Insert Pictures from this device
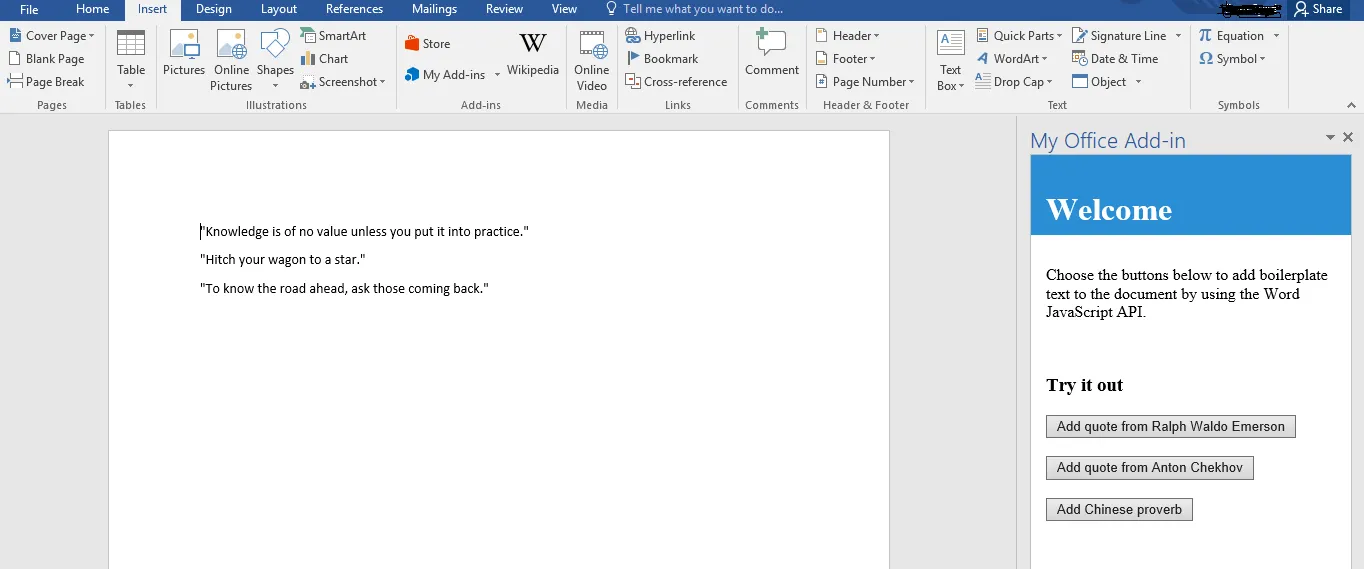The width and height of the screenshot is (1364, 569). click(x=184, y=54)
